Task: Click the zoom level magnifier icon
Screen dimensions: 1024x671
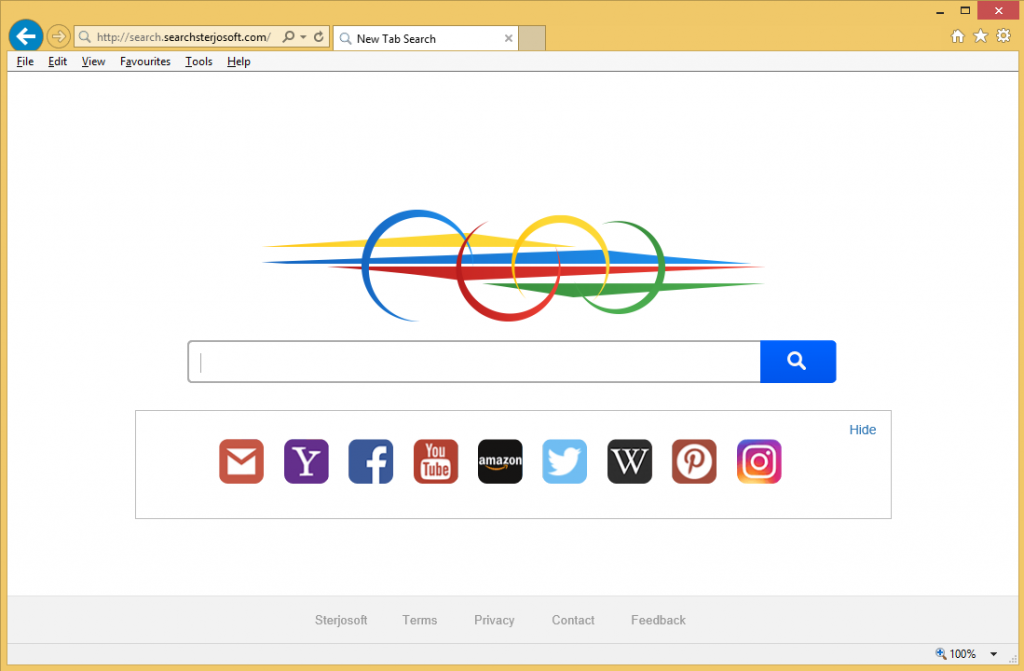Action: (x=940, y=653)
